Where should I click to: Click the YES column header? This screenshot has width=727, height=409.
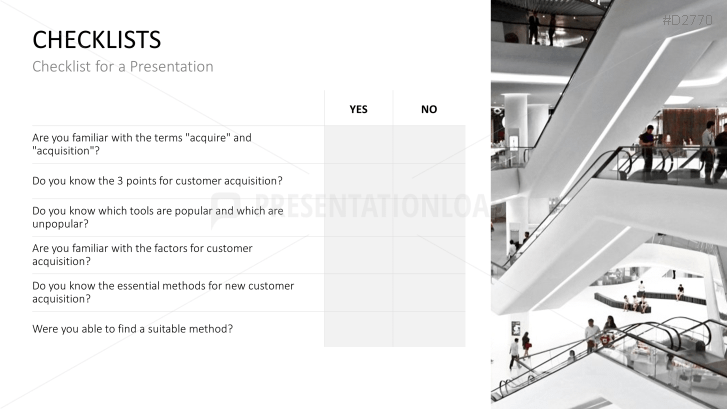(x=358, y=109)
